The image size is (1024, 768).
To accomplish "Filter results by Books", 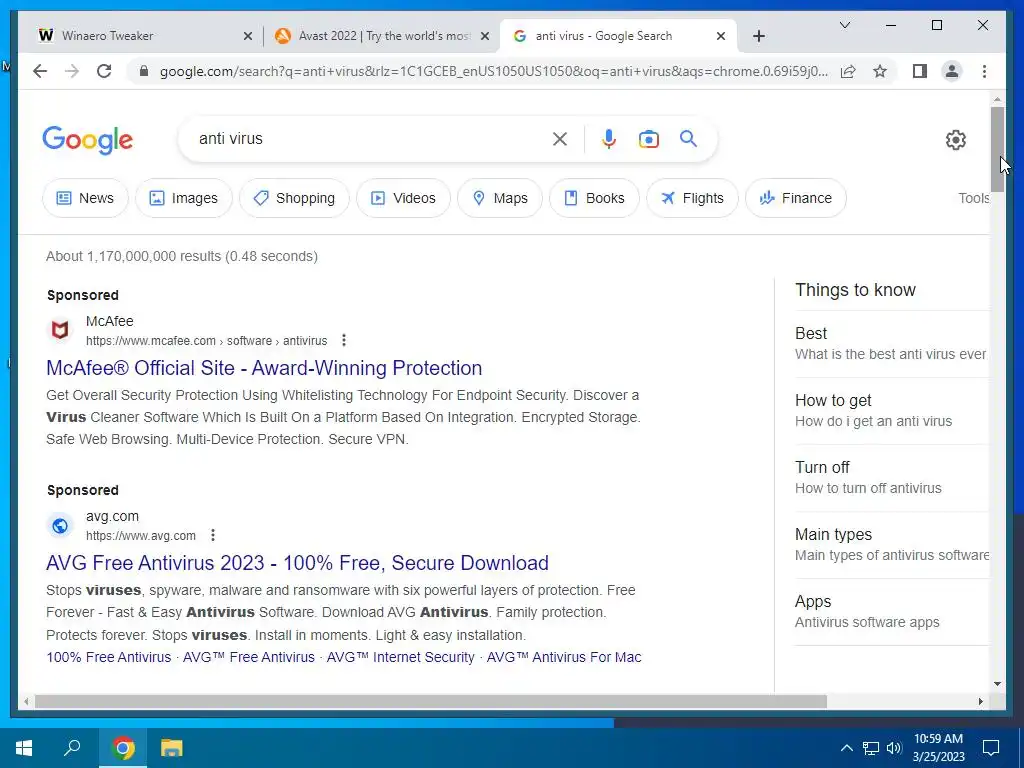I will [594, 198].
